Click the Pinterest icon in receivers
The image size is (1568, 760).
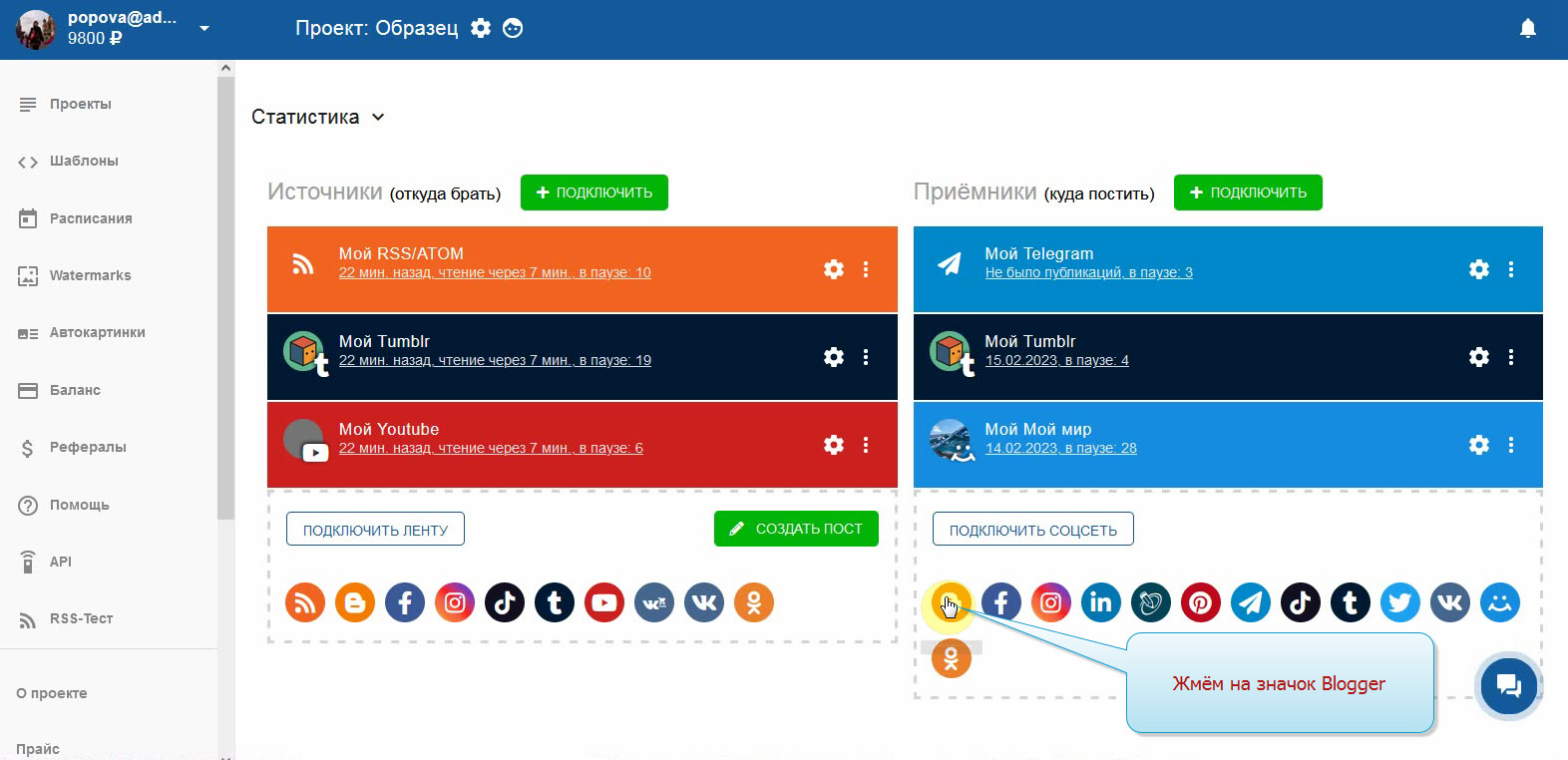pyautogui.click(x=1200, y=602)
